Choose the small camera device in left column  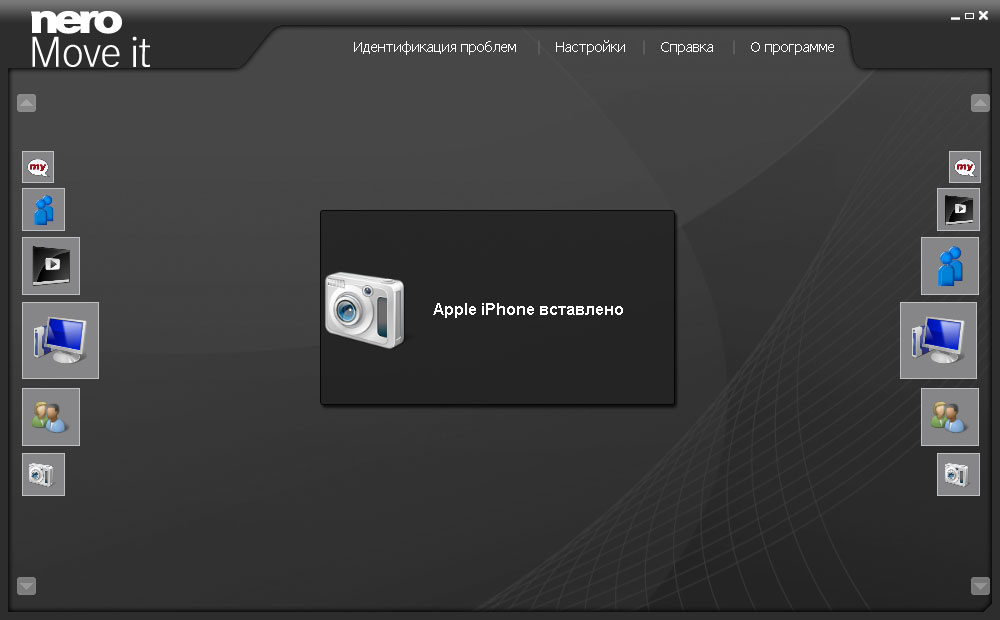coord(43,475)
